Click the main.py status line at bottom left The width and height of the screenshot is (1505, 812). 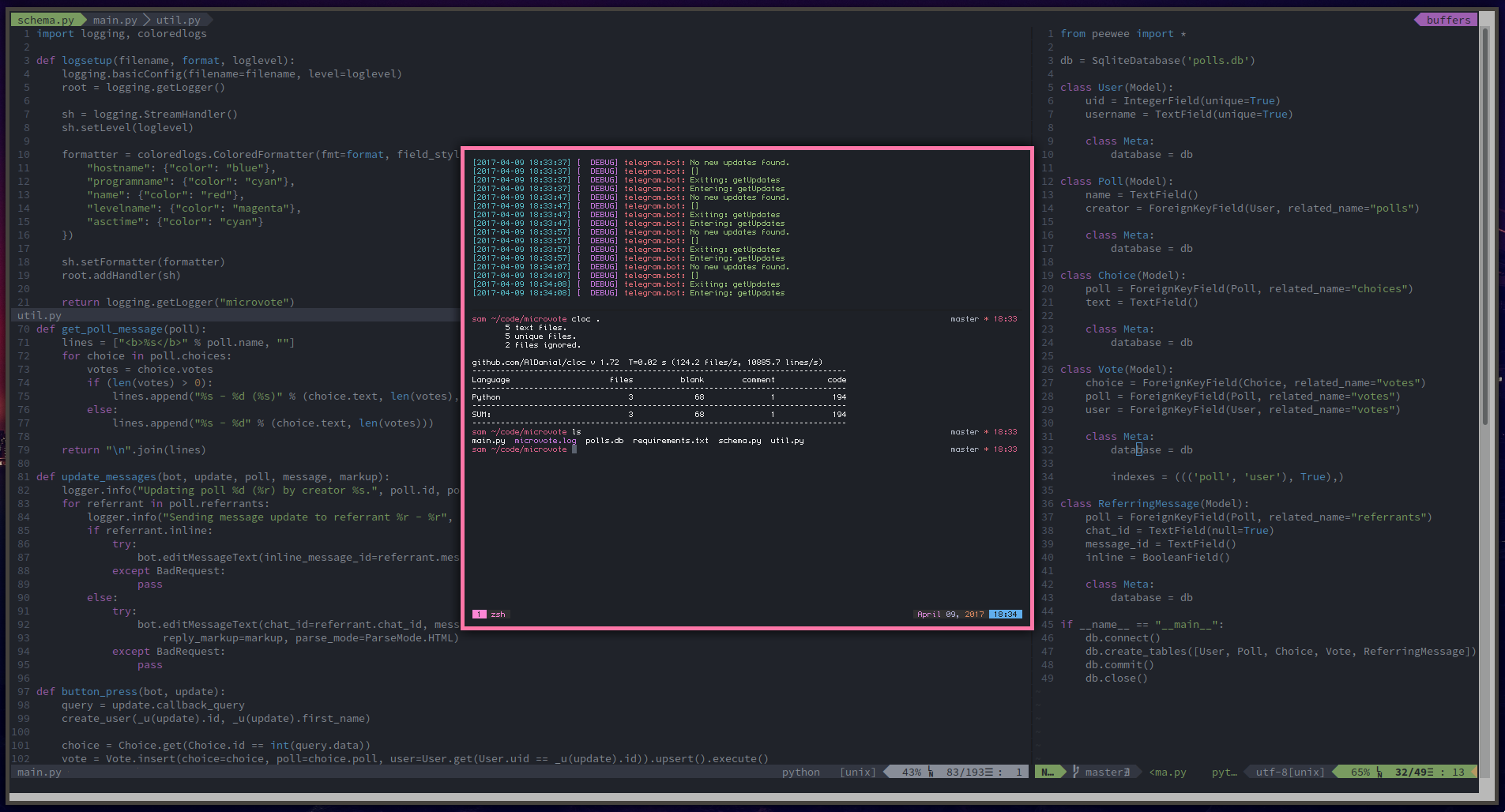point(40,772)
